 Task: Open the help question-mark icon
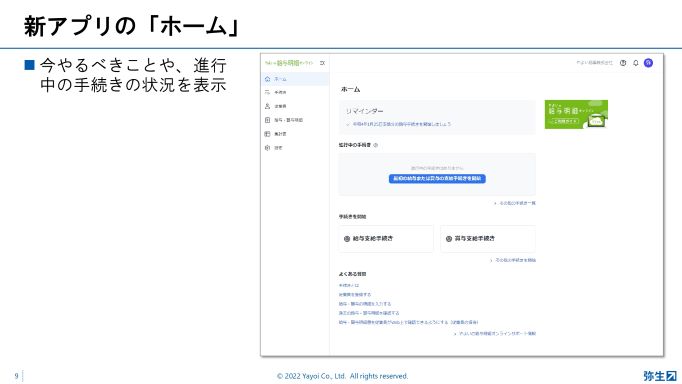click(623, 63)
